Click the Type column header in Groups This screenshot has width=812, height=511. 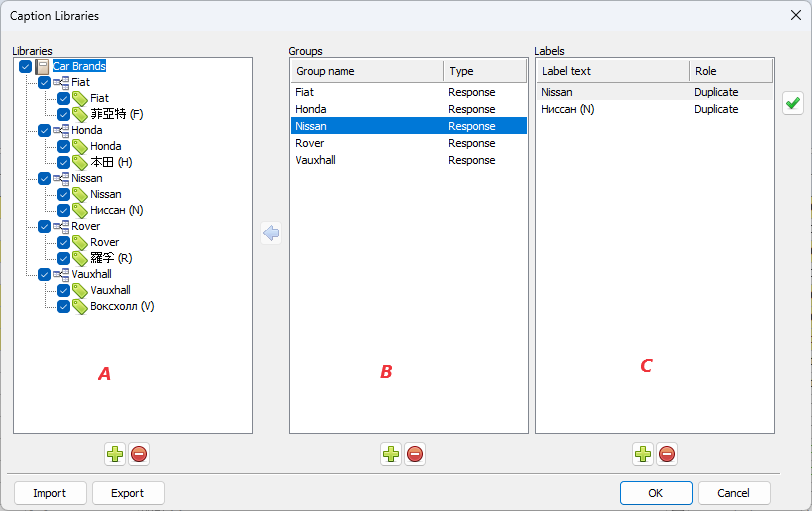[x=485, y=71]
